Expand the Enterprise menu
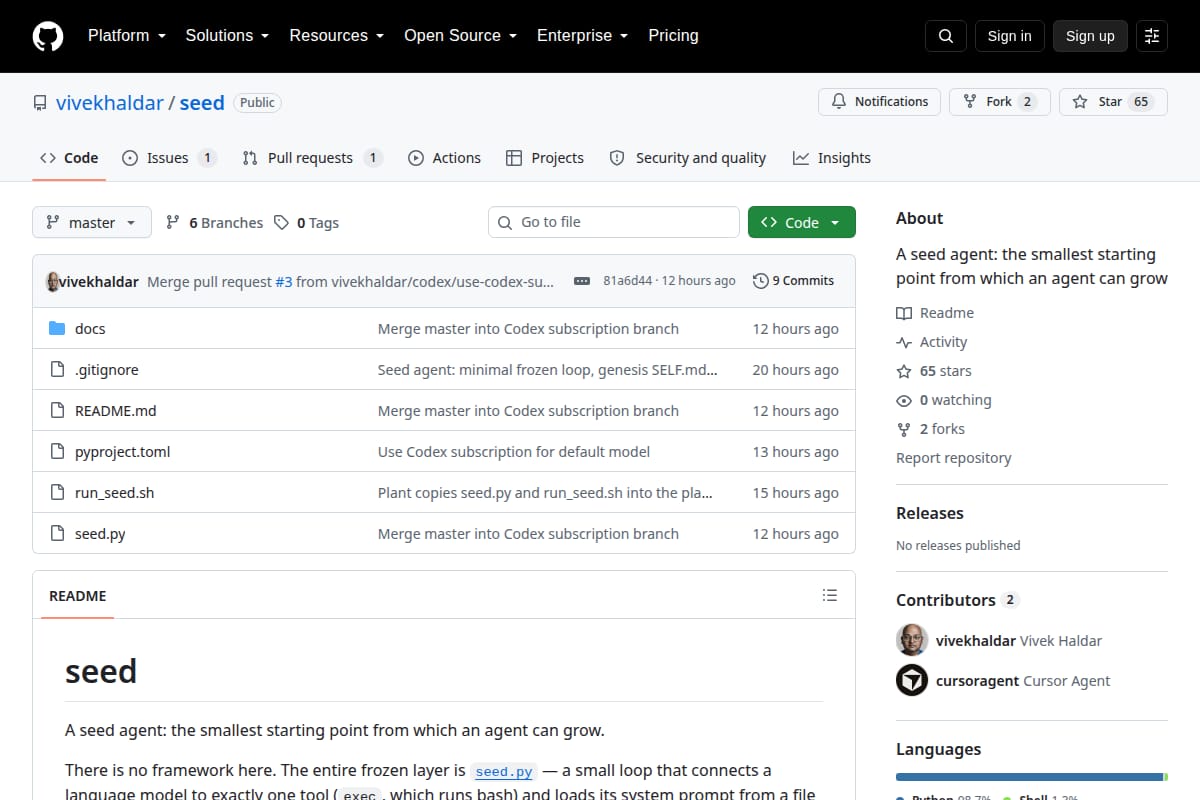The height and width of the screenshot is (800, 1200). point(582,36)
